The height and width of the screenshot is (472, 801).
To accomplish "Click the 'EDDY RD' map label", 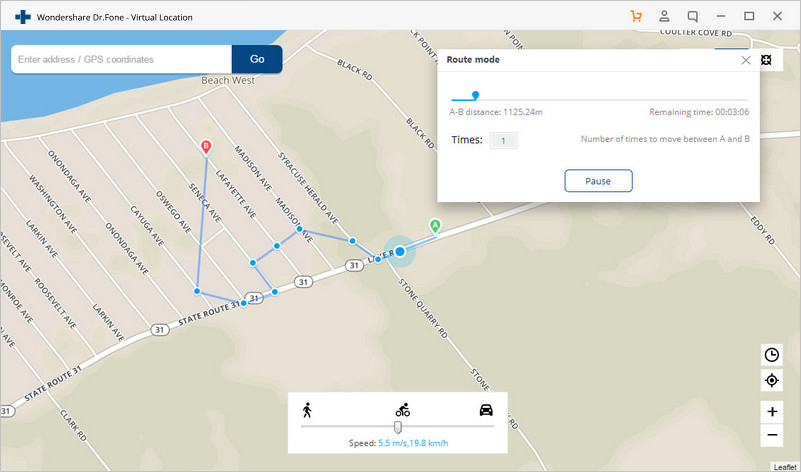I will click(763, 229).
